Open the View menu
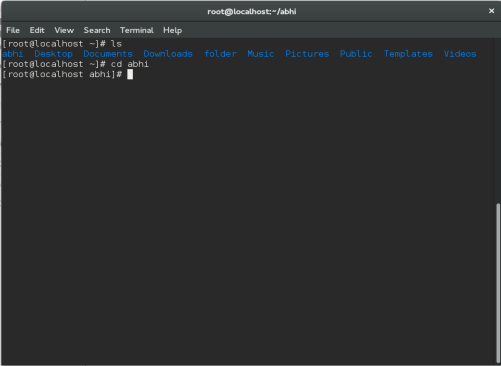The image size is (501, 366). pyautogui.click(x=64, y=30)
